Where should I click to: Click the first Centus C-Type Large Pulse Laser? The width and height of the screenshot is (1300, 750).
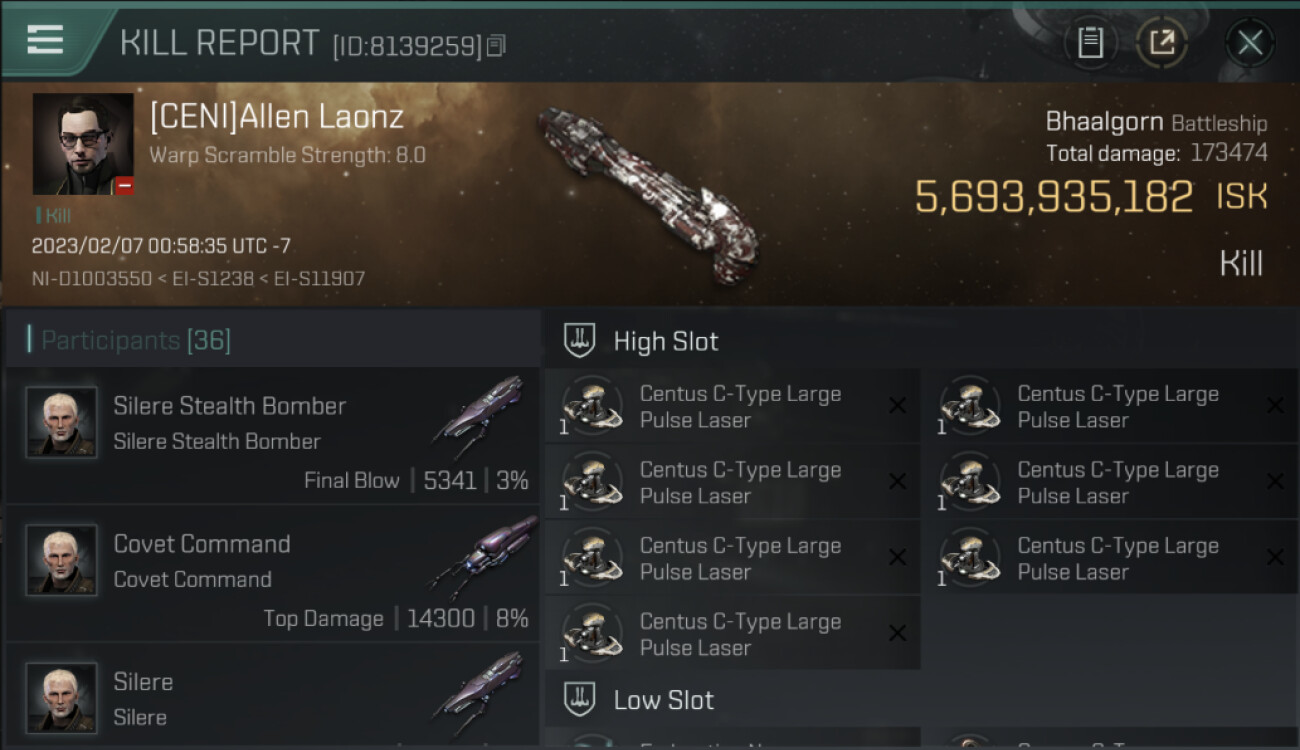coord(731,406)
